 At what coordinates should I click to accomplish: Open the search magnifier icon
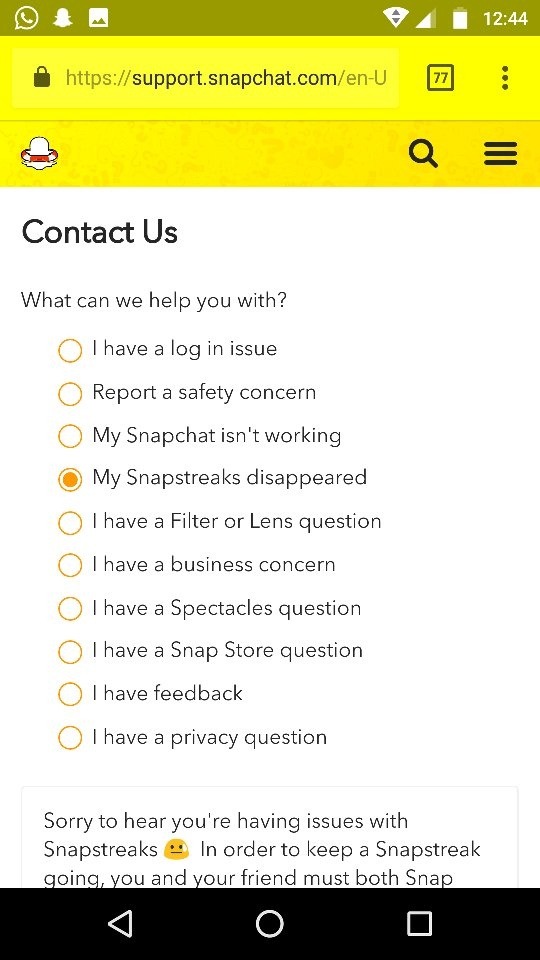tap(423, 153)
